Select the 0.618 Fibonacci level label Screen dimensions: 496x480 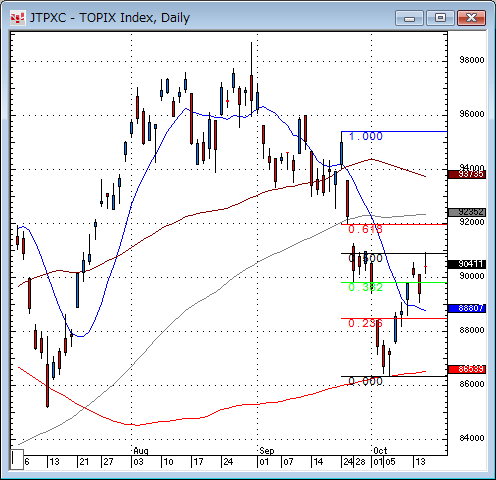(365, 229)
